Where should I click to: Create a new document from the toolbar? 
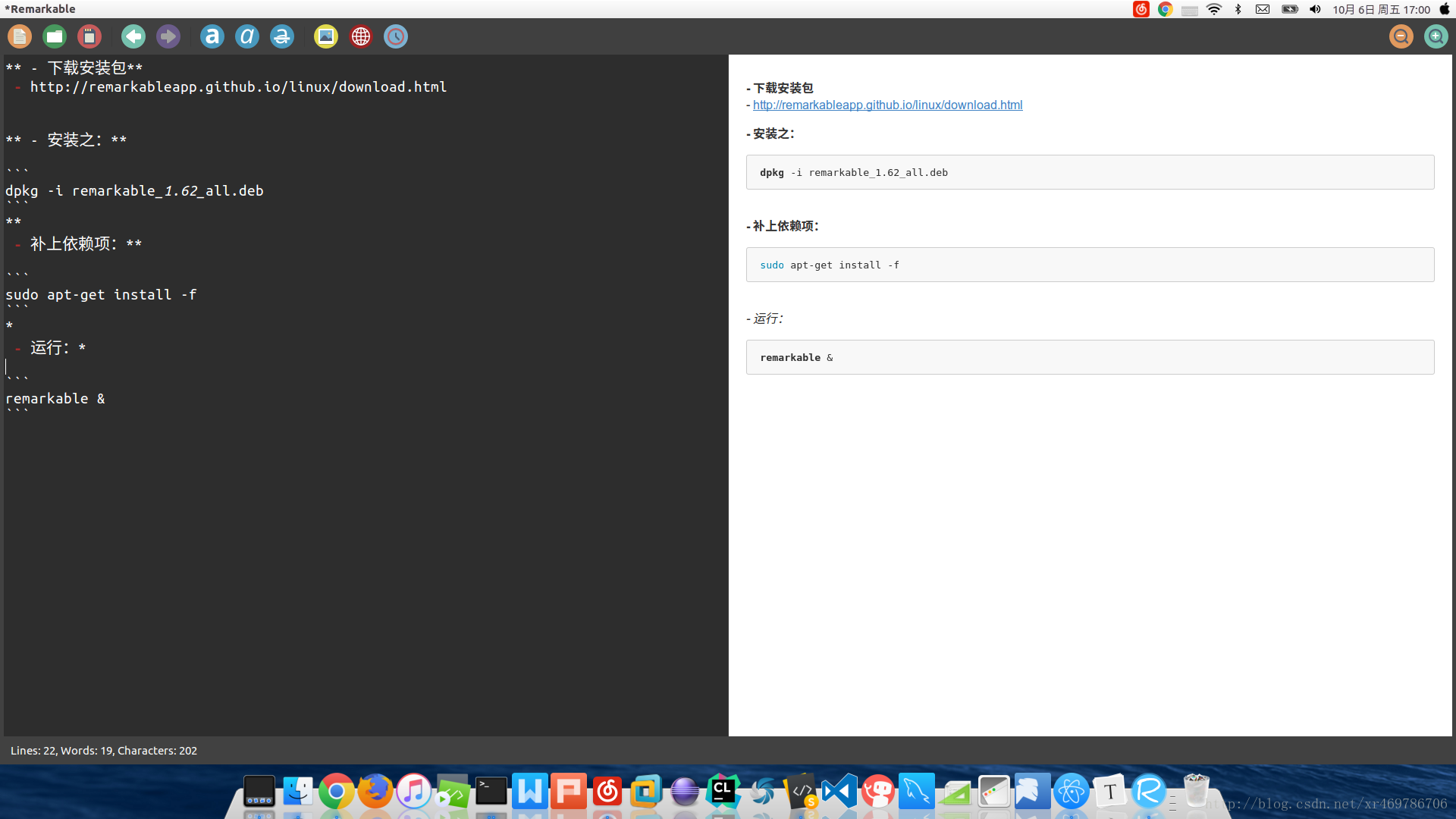pos(20,36)
